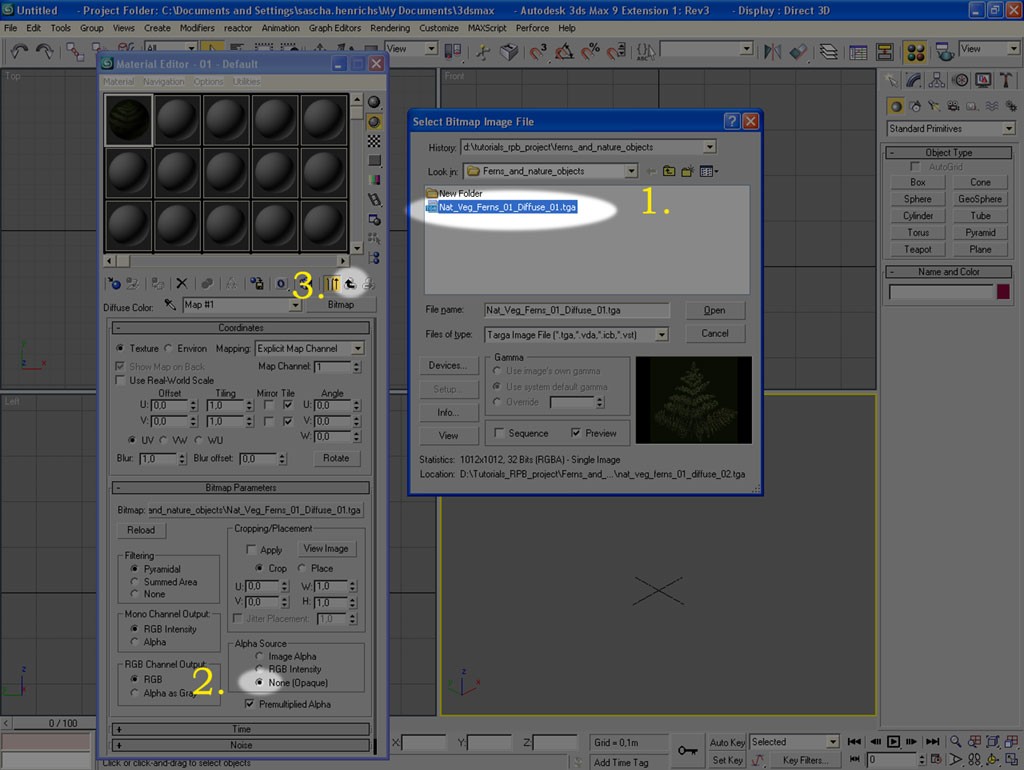Open the Modifiers menu
Image resolution: width=1024 pixels, height=770 pixels.
coord(197,28)
